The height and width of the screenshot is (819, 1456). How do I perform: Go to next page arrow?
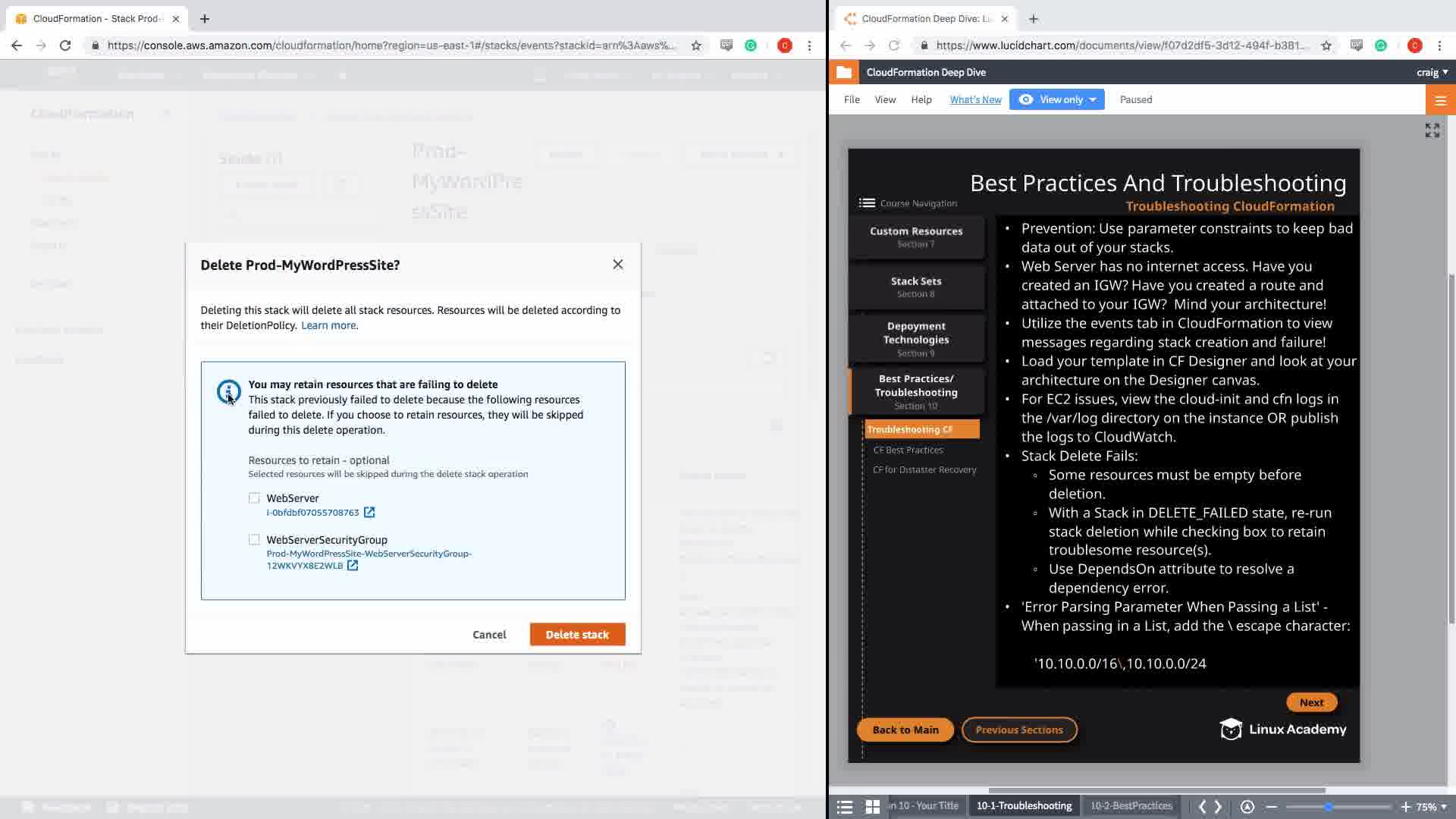click(1219, 807)
